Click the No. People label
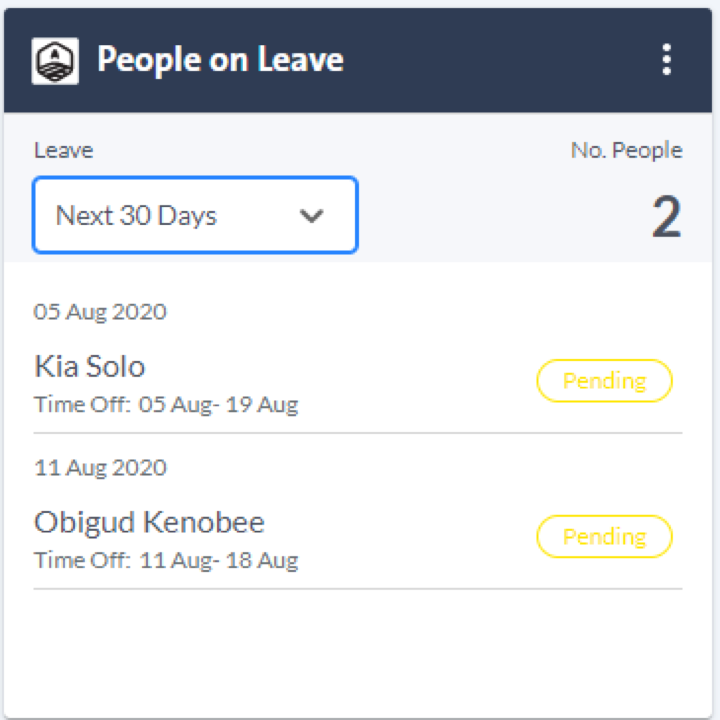 626,151
